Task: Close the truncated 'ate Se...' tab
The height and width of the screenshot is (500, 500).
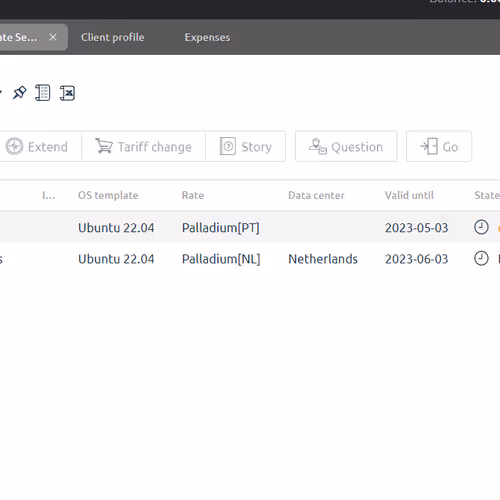Action: (x=53, y=37)
